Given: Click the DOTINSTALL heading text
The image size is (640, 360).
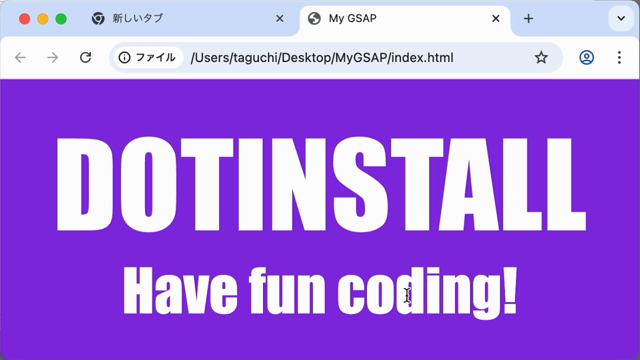Looking at the screenshot, I should pyautogui.click(x=321, y=184).
